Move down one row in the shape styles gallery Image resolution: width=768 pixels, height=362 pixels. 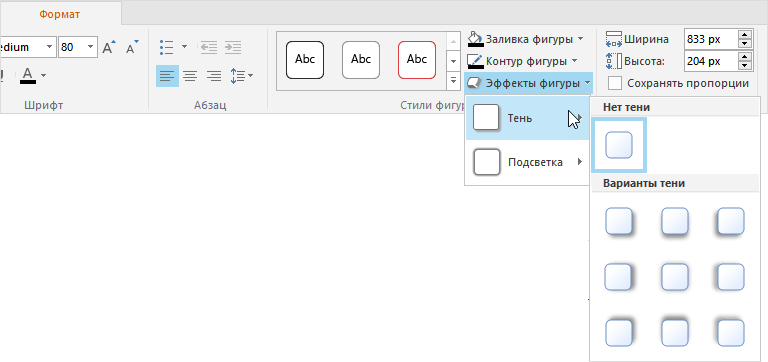click(453, 61)
